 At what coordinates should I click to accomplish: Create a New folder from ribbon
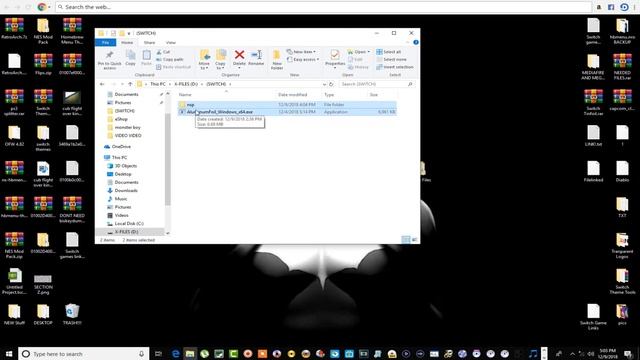pyautogui.click(x=277, y=60)
